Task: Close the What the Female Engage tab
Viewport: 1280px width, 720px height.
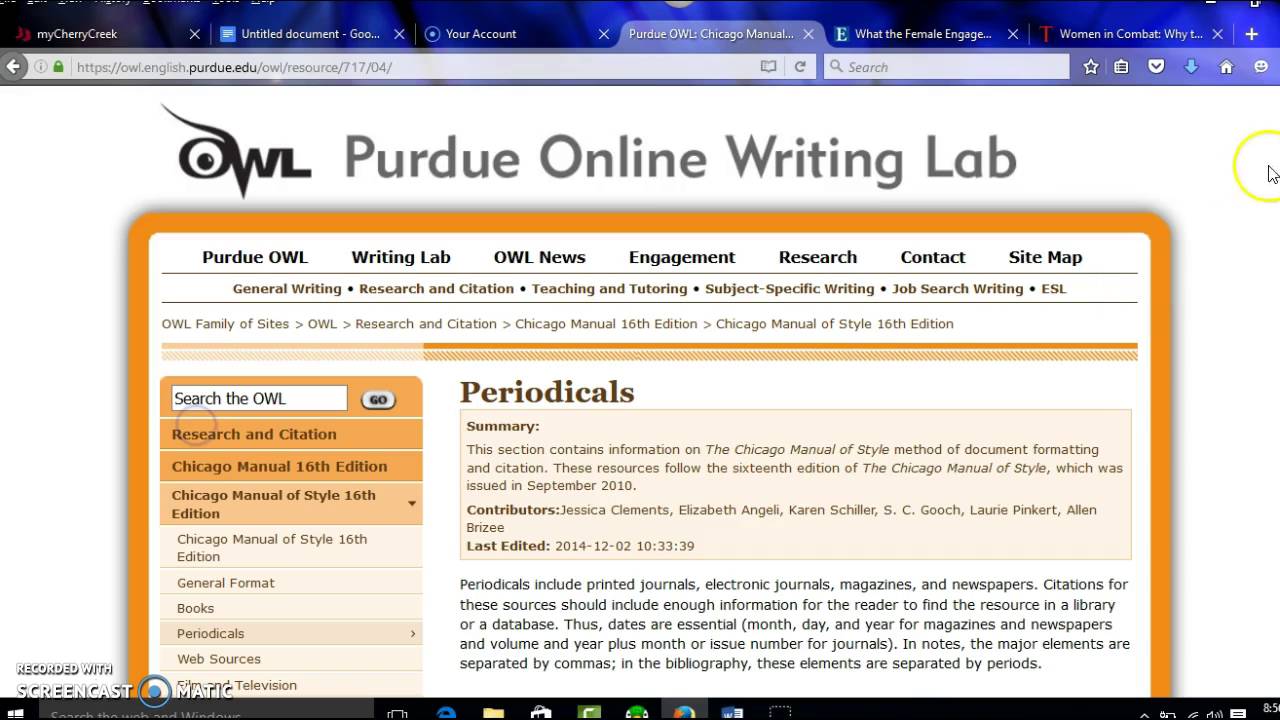Action: click(1013, 34)
